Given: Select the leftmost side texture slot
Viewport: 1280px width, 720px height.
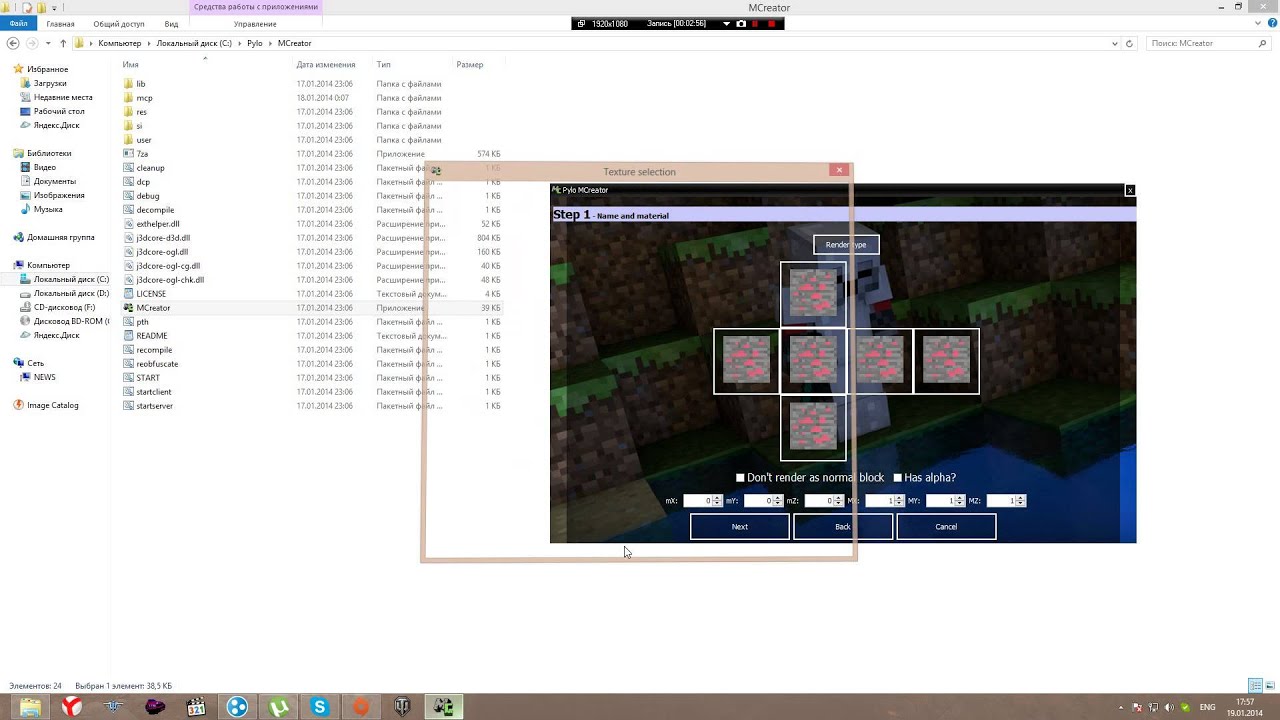Looking at the screenshot, I should 746,361.
